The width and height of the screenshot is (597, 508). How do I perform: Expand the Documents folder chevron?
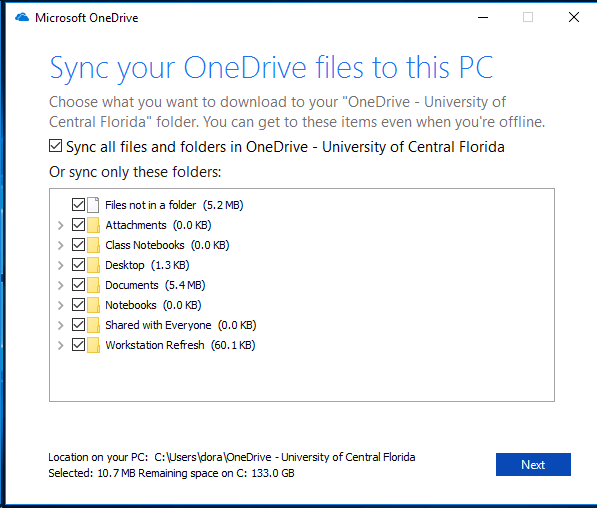(x=61, y=285)
